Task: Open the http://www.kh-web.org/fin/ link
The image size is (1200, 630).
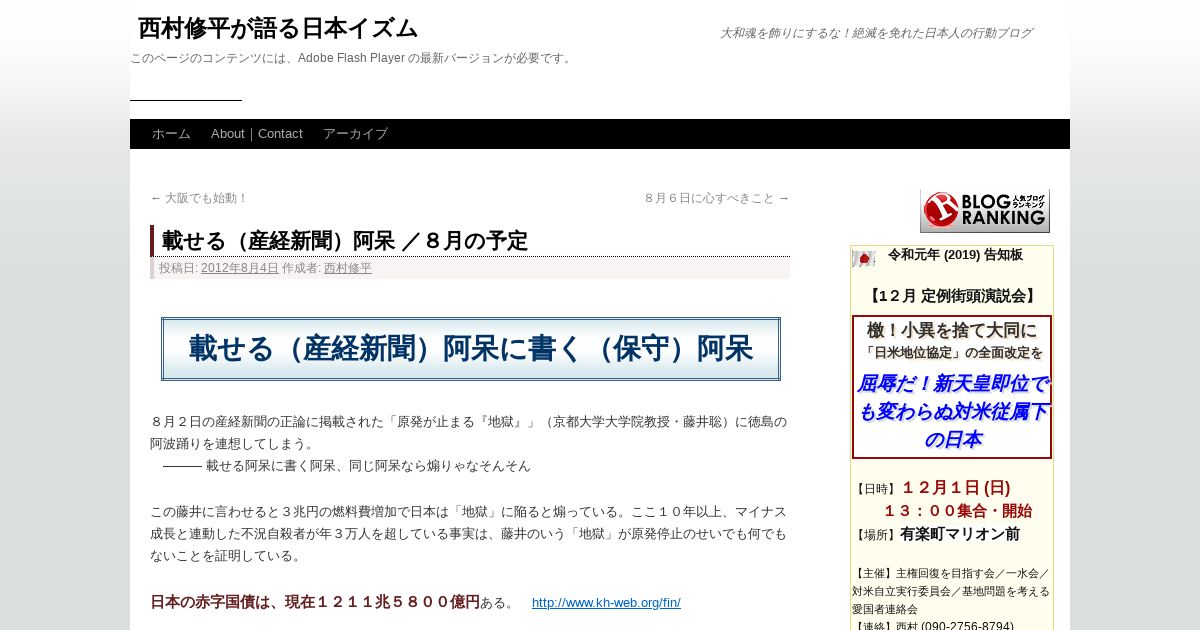Action: click(606, 602)
